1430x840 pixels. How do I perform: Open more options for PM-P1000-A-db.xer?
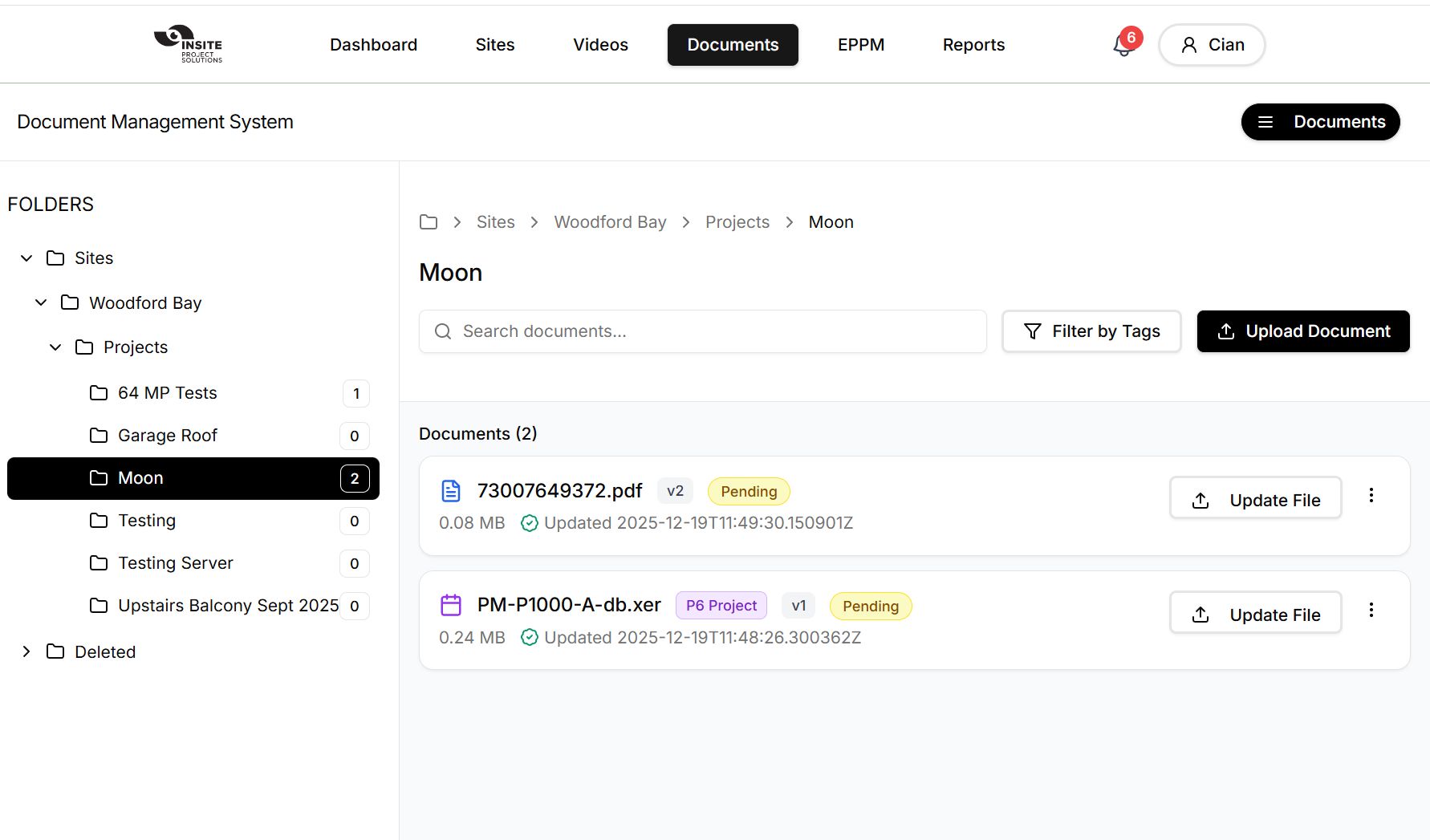click(x=1371, y=611)
